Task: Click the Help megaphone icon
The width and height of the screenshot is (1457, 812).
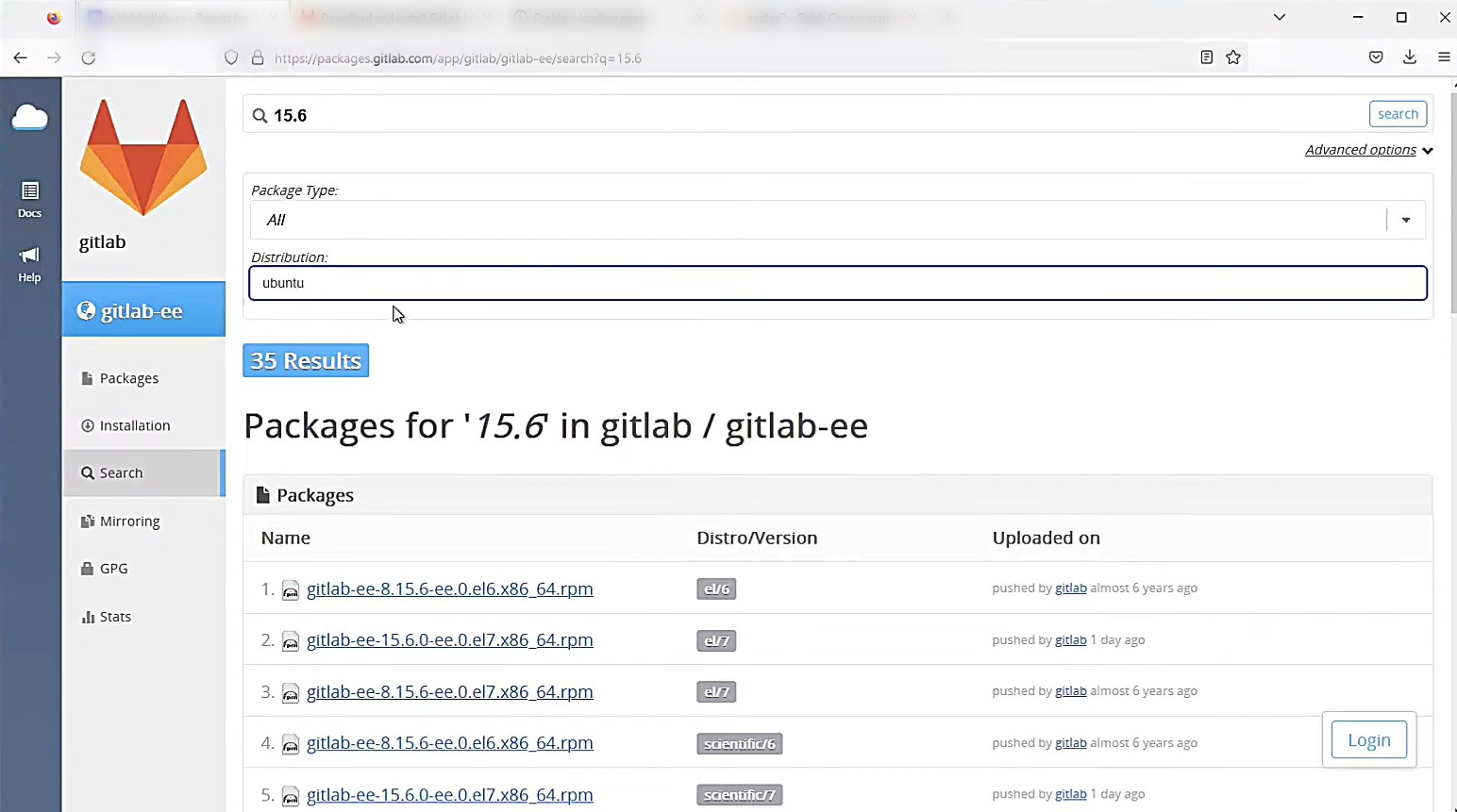Action: click(x=30, y=263)
